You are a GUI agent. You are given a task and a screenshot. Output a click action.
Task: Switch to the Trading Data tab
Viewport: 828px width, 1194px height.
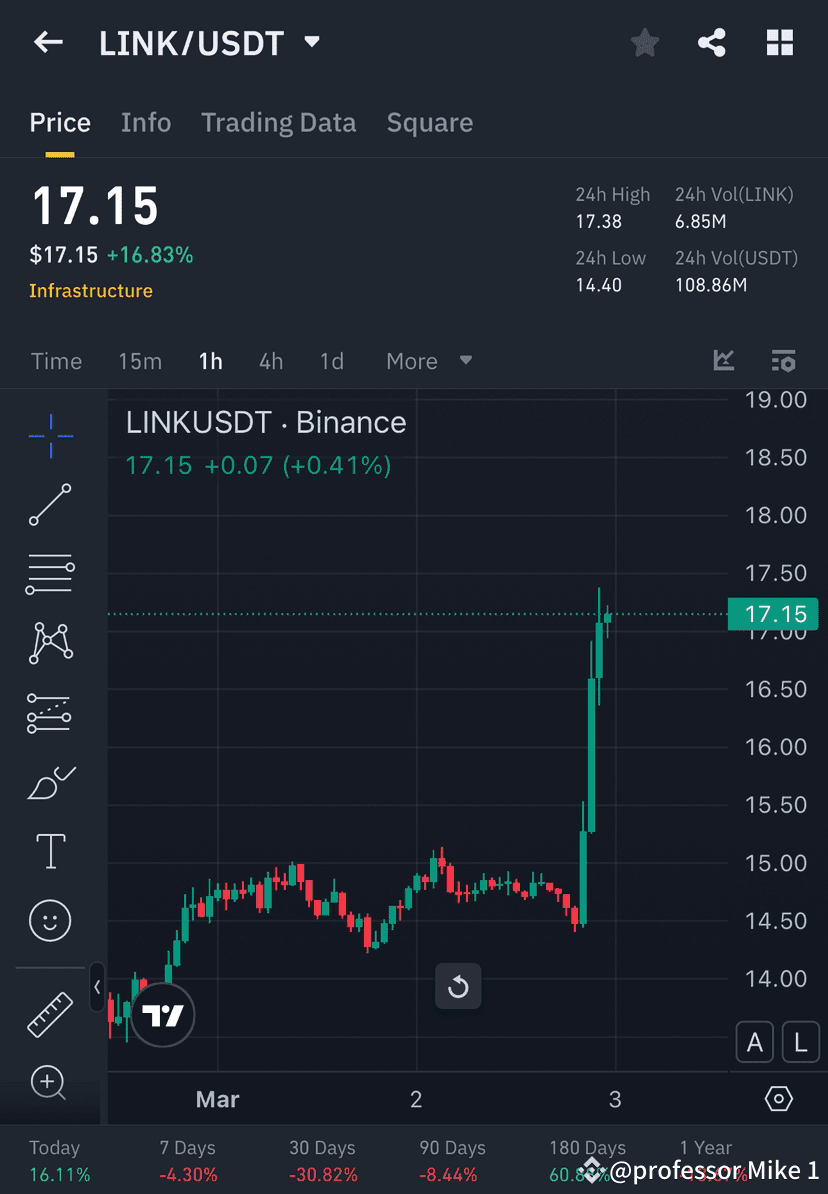click(279, 122)
